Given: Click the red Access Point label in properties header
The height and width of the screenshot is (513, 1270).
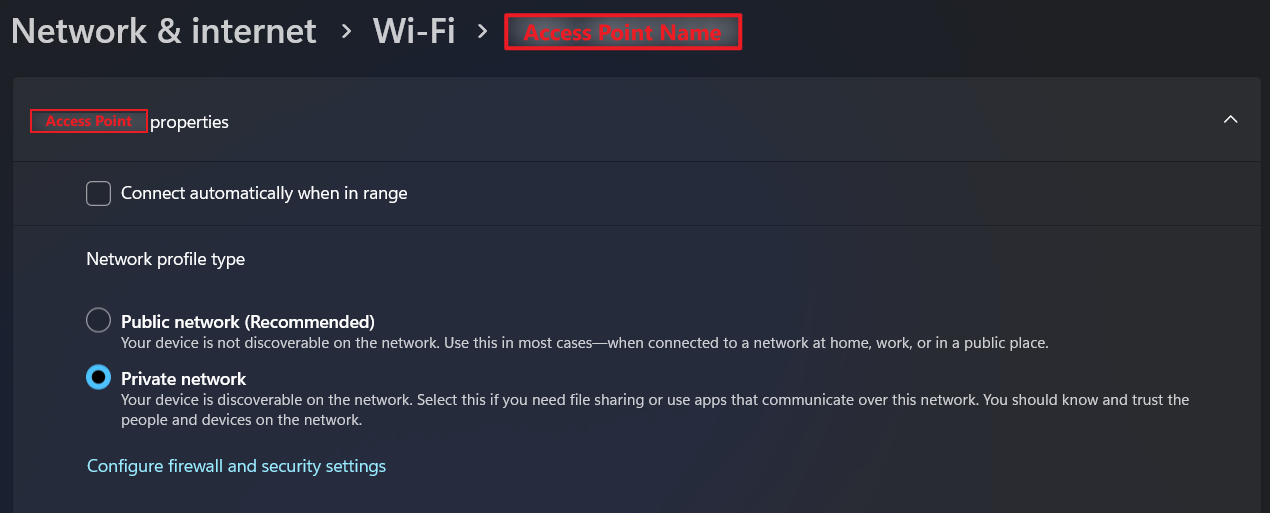Looking at the screenshot, I should 89,121.
